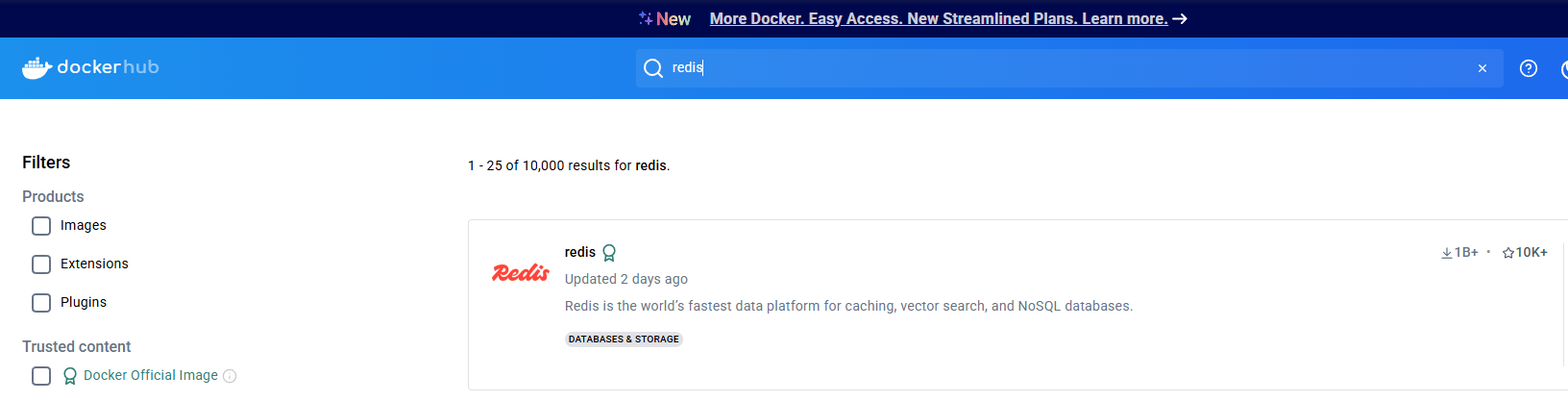Click the official image badge next to redis
Image resolution: width=1568 pixels, height=402 pixels.
point(609,253)
